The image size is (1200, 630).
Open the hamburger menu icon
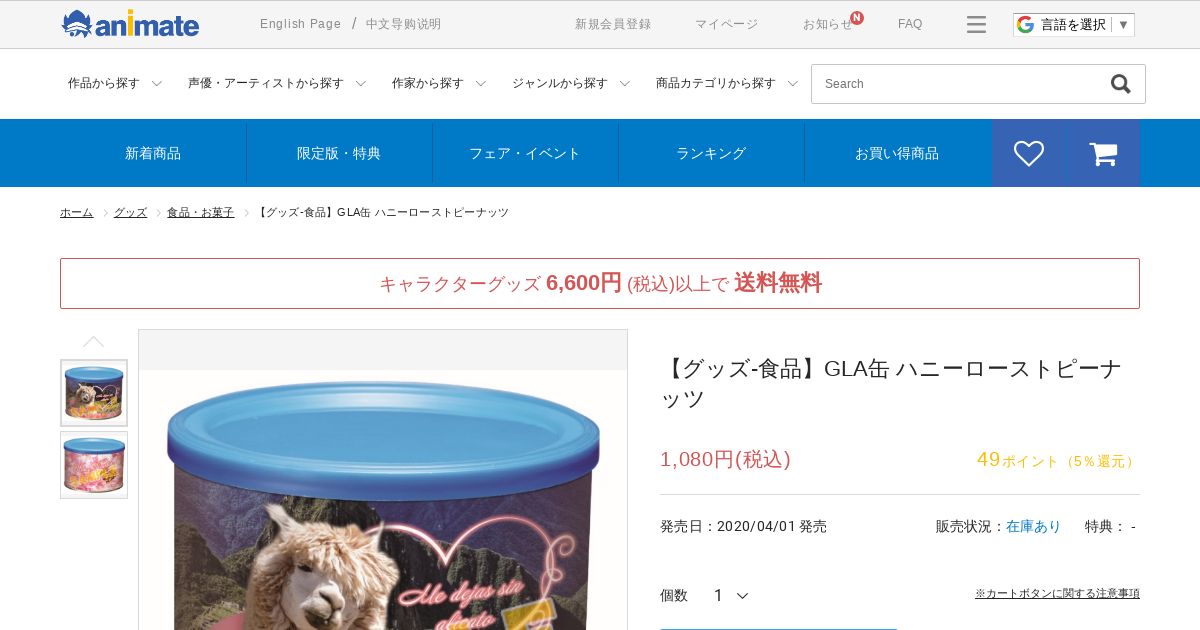click(976, 24)
